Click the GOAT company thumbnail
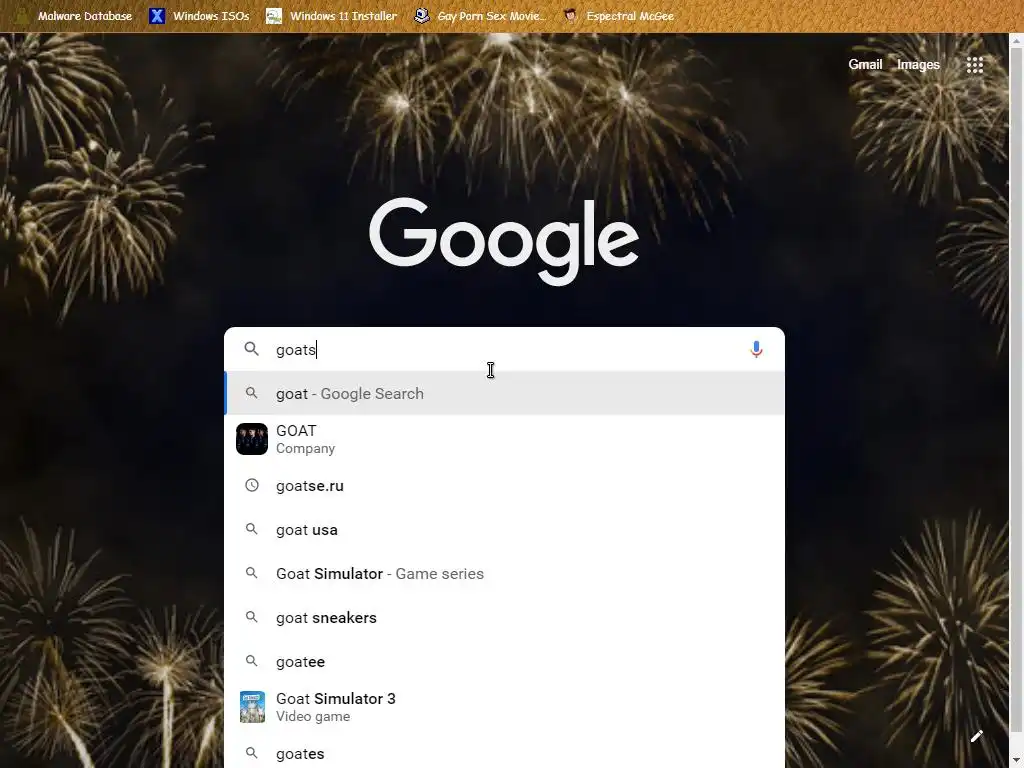Screen dimensions: 1024x768 [x=251, y=439]
